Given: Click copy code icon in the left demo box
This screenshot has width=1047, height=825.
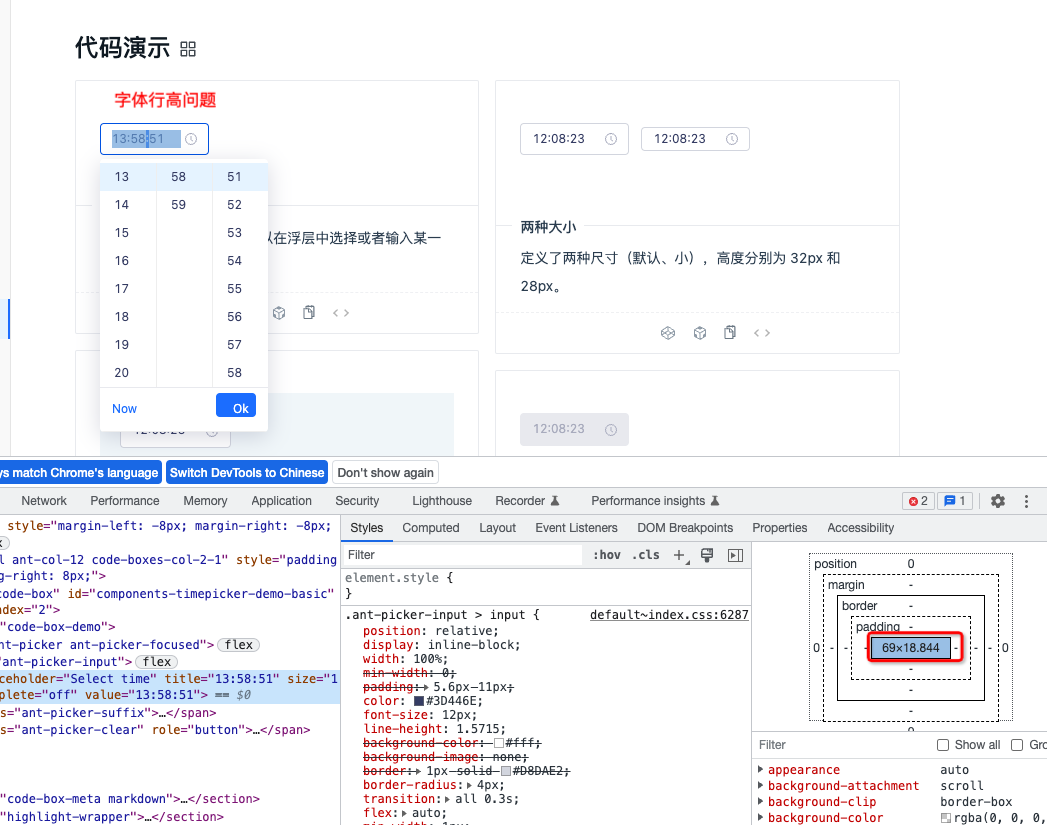Looking at the screenshot, I should pyautogui.click(x=309, y=312).
